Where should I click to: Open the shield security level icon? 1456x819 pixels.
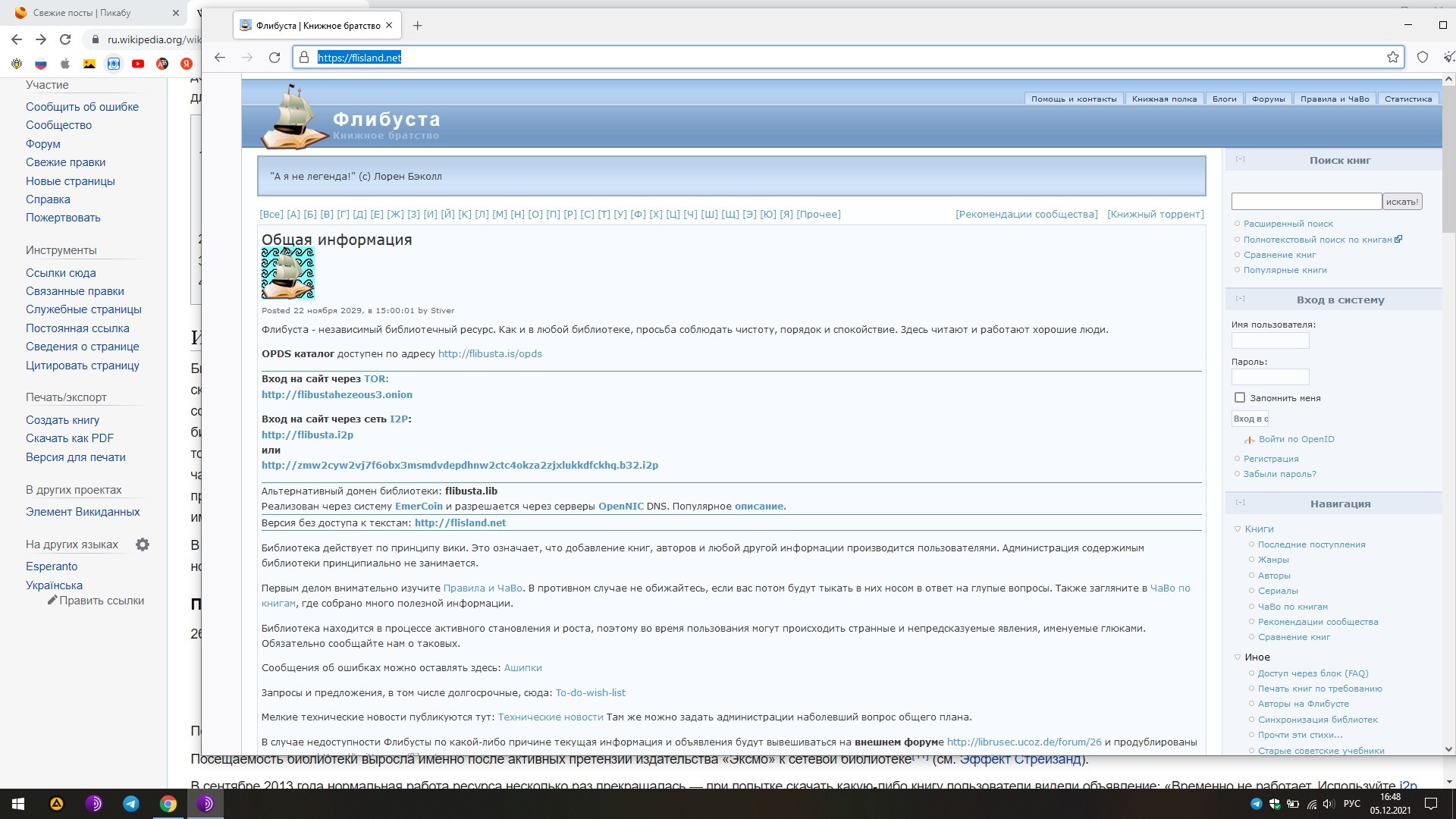pos(1423,57)
